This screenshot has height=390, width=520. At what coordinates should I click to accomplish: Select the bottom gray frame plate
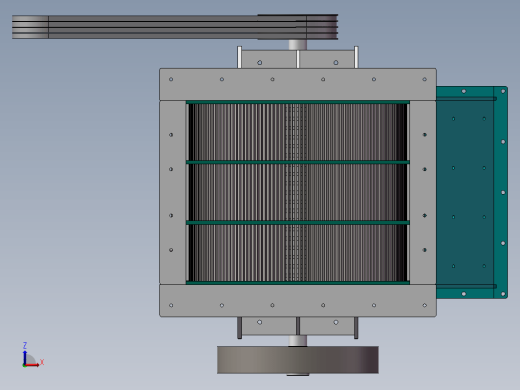coord(298,300)
